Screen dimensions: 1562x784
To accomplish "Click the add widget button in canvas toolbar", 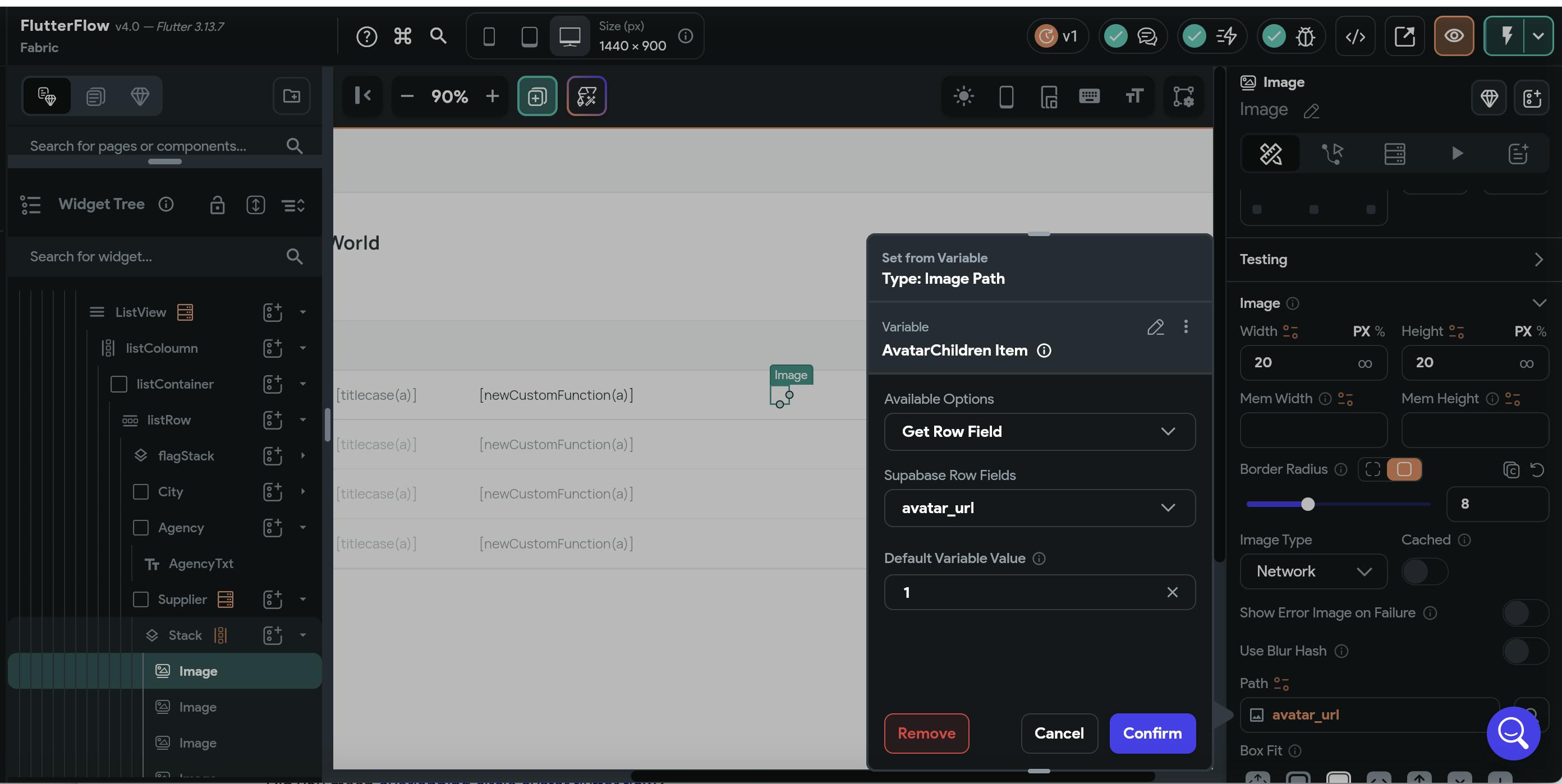I will point(536,96).
